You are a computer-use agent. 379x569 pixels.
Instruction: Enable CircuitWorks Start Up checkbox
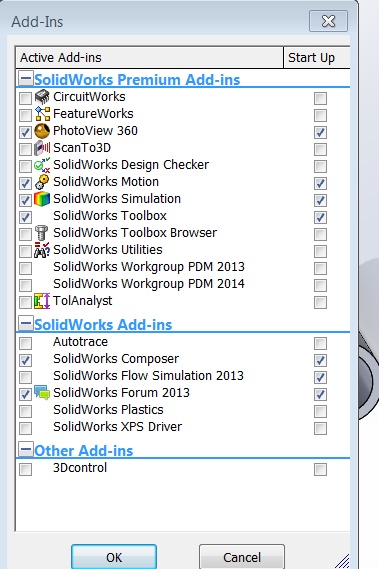click(x=320, y=98)
